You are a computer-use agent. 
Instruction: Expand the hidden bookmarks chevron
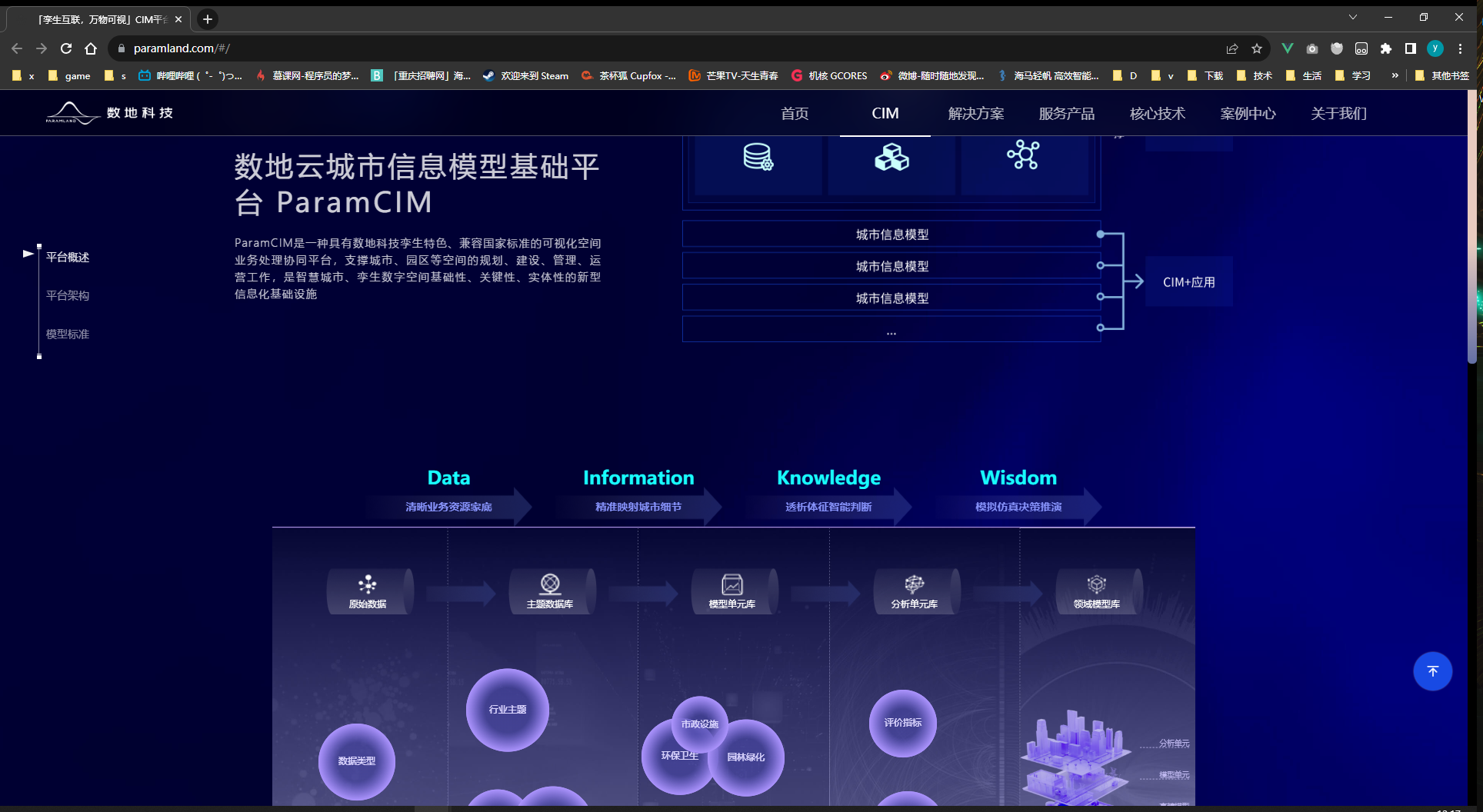click(x=1395, y=75)
